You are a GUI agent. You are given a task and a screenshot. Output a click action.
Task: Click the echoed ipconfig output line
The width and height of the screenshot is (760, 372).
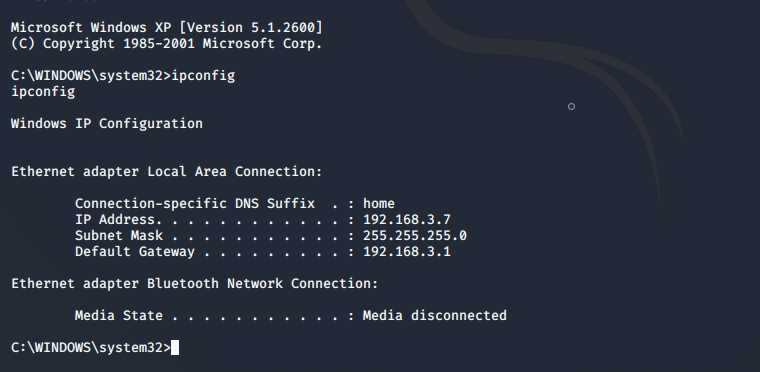(x=43, y=92)
